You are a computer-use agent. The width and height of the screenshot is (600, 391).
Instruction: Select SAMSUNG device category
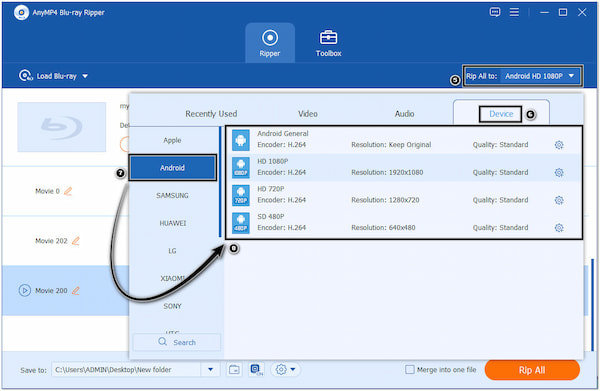[x=172, y=196]
